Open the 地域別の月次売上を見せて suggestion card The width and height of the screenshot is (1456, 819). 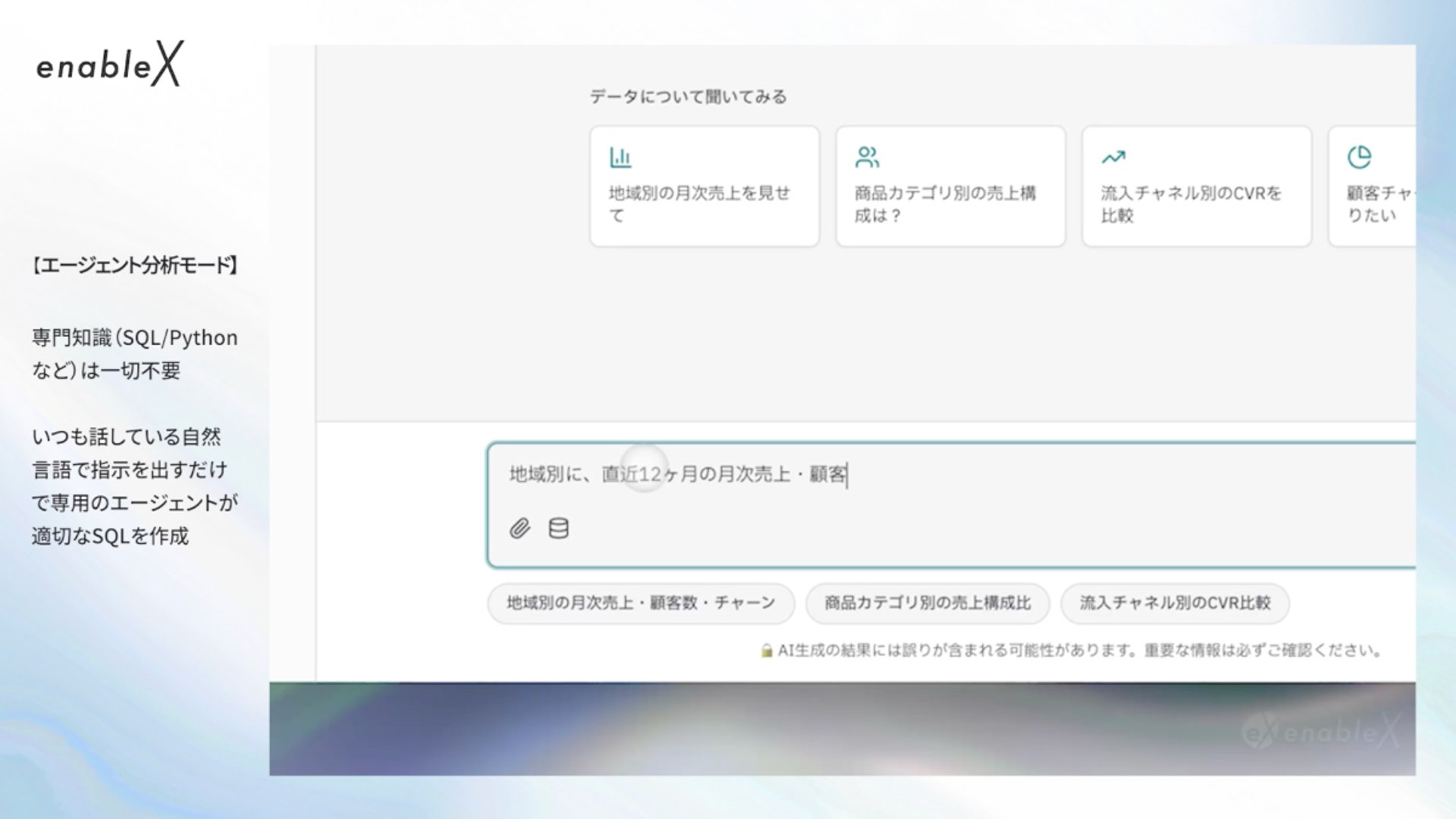704,187
